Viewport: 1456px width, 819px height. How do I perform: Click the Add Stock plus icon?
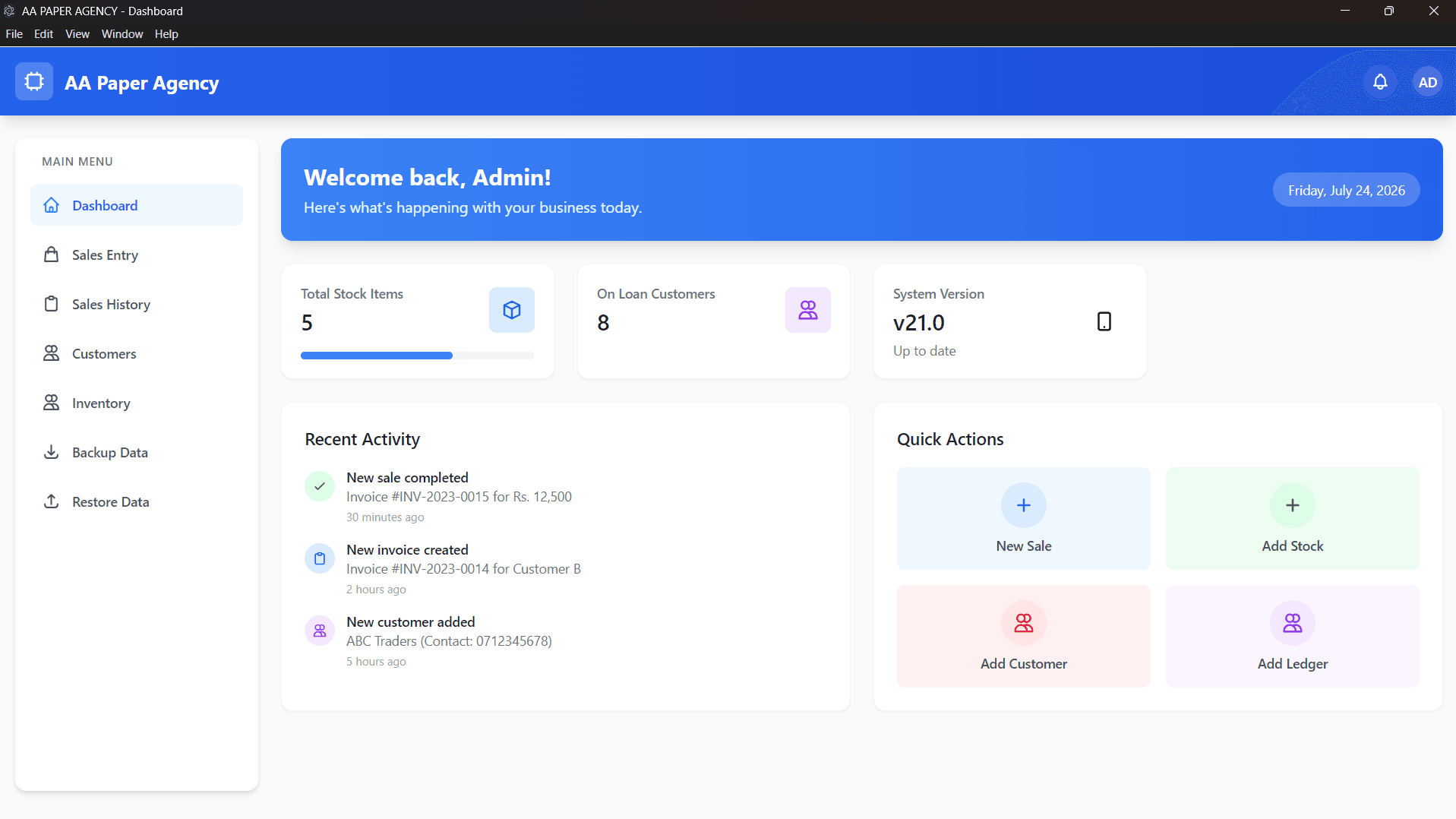(x=1293, y=505)
